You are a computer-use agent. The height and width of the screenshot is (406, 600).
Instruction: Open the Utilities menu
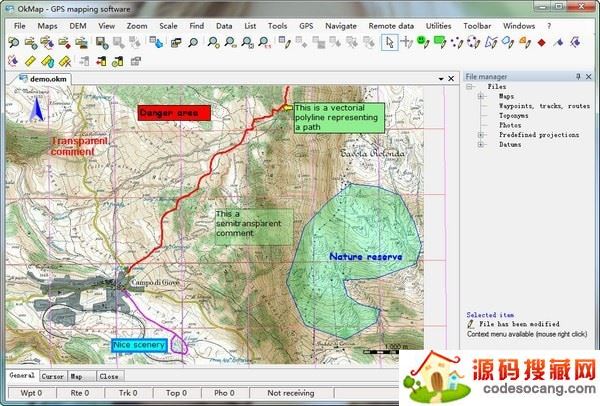tap(437, 24)
